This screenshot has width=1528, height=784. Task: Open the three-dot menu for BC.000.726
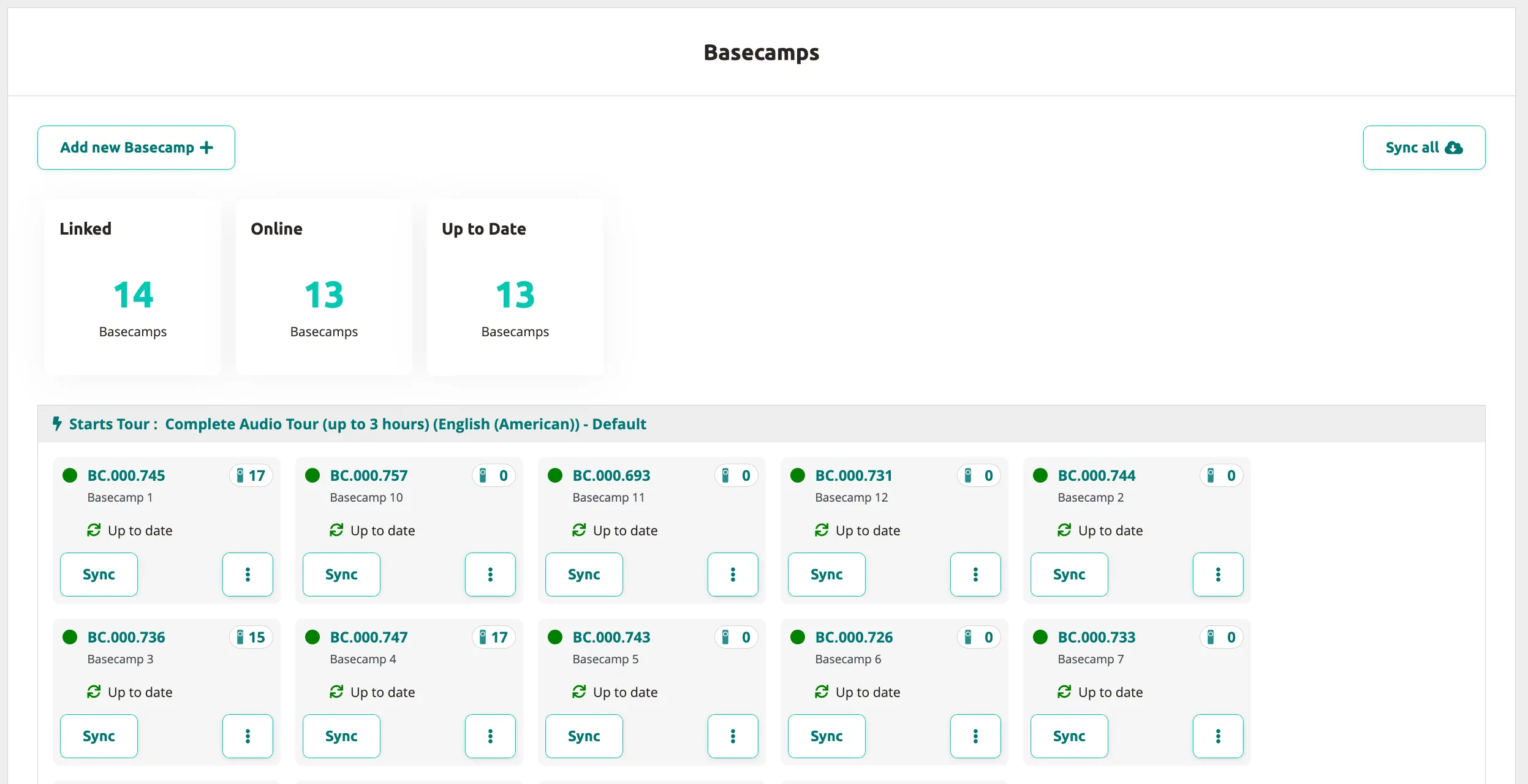(x=975, y=736)
